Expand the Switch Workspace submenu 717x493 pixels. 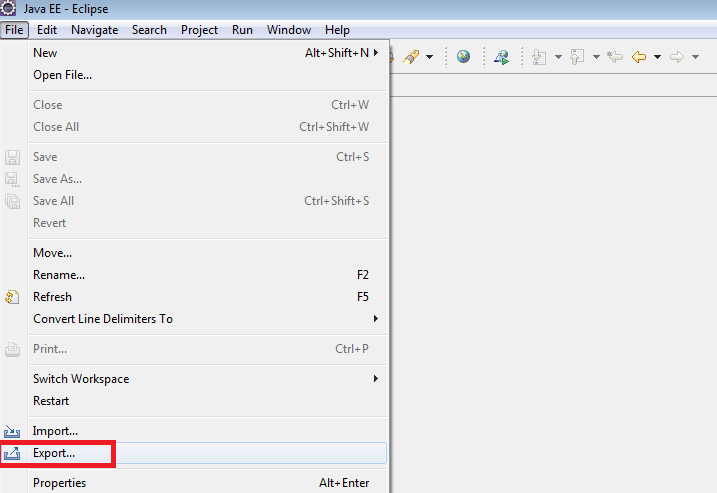click(x=208, y=379)
